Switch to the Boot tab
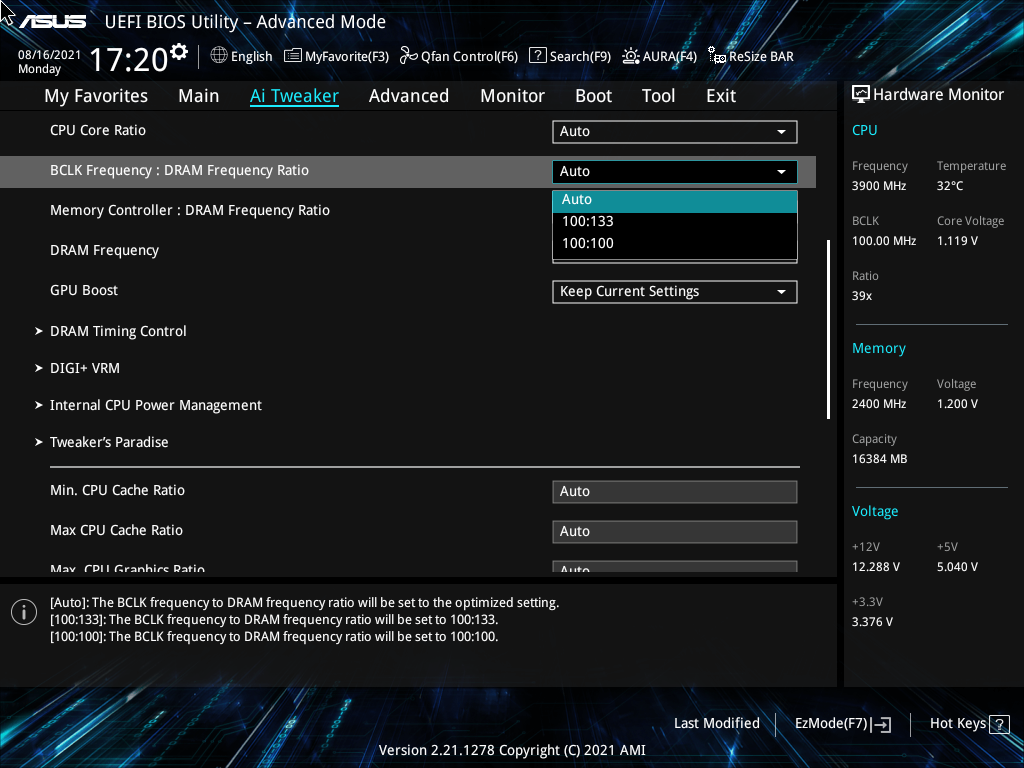 pos(594,96)
